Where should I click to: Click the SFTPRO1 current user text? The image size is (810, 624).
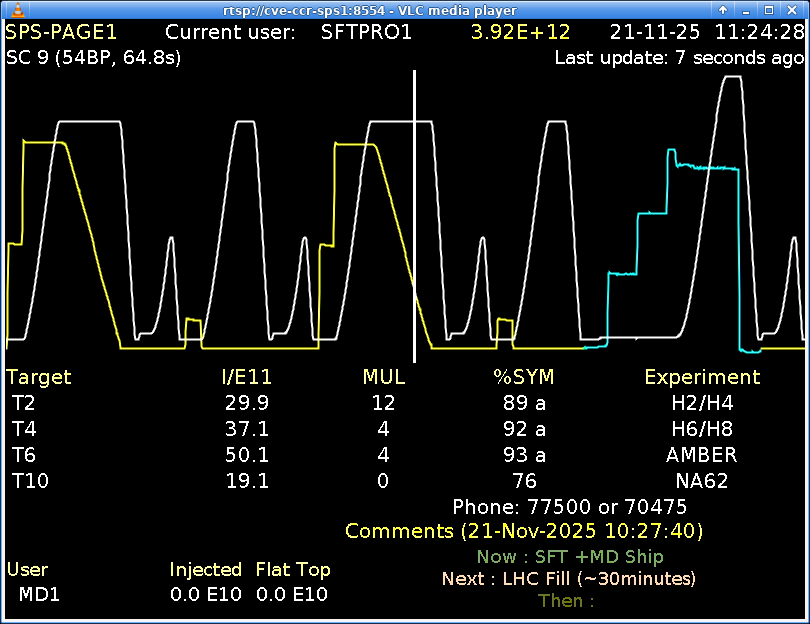(x=366, y=32)
